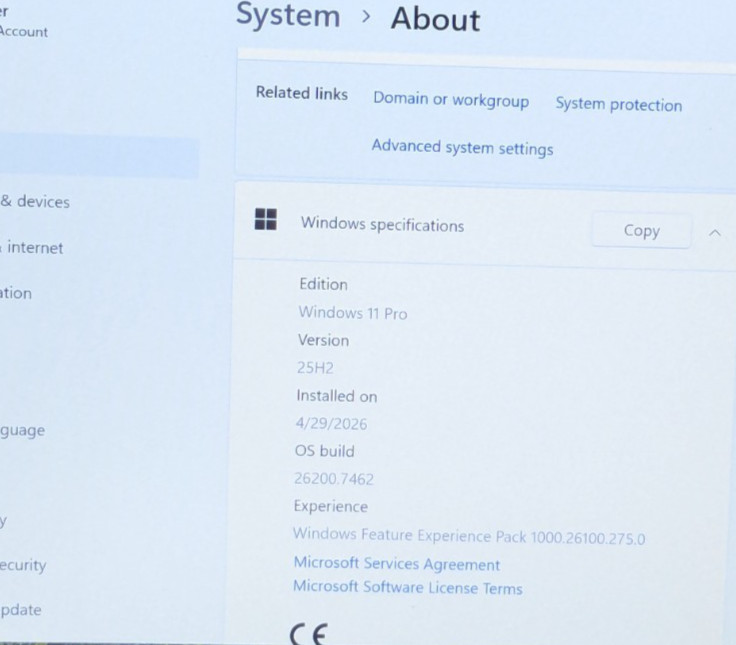Select the sidebar item ending in 'guage'
This screenshot has width=736, height=645.
[23, 430]
